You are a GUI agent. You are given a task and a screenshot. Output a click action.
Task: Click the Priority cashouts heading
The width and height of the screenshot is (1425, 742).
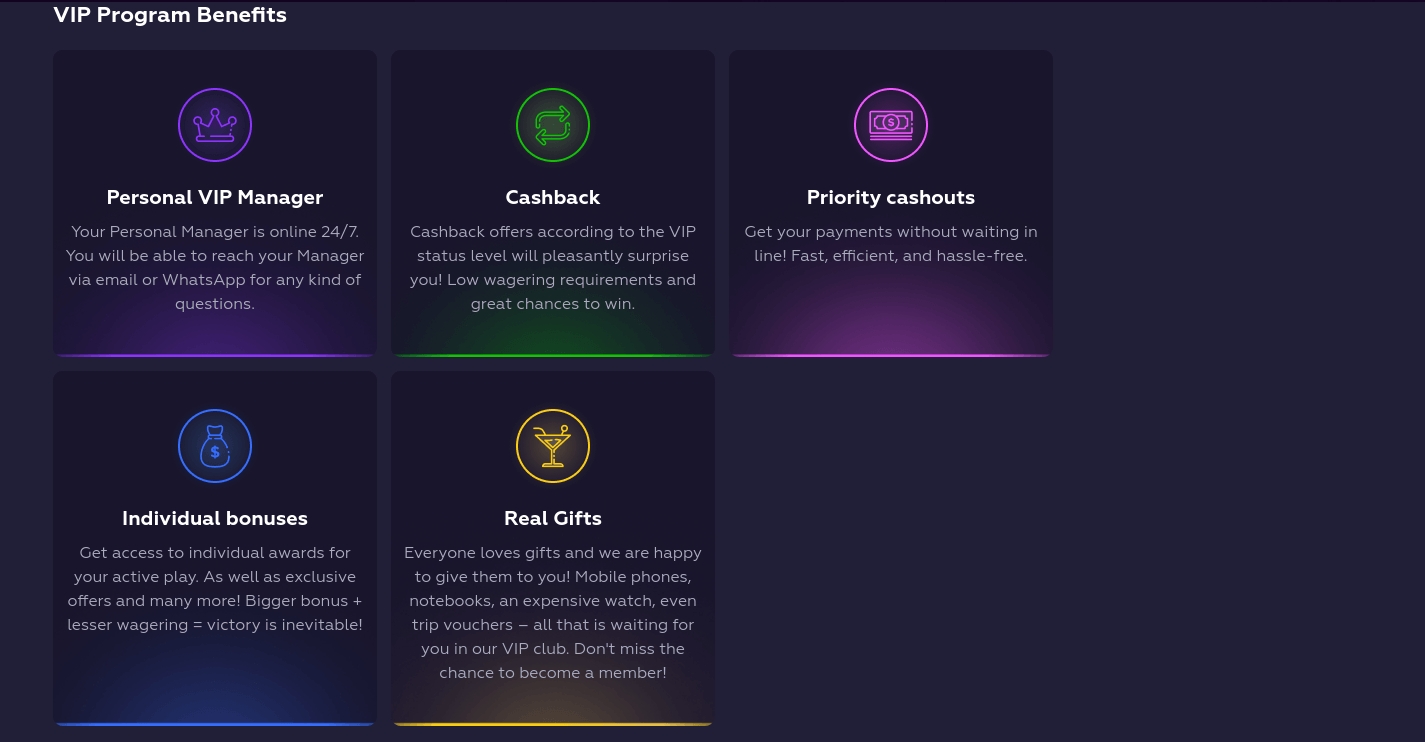pyautogui.click(x=891, y=197)
